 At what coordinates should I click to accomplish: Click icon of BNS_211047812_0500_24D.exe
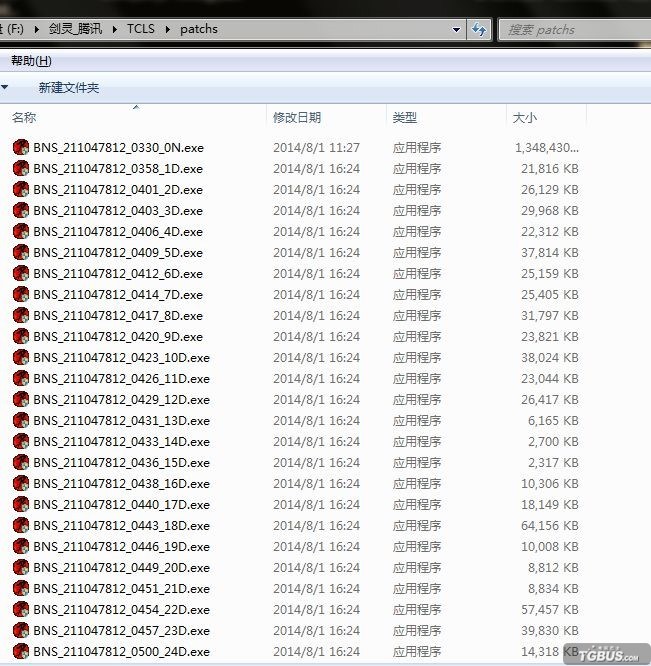[21, 651]
